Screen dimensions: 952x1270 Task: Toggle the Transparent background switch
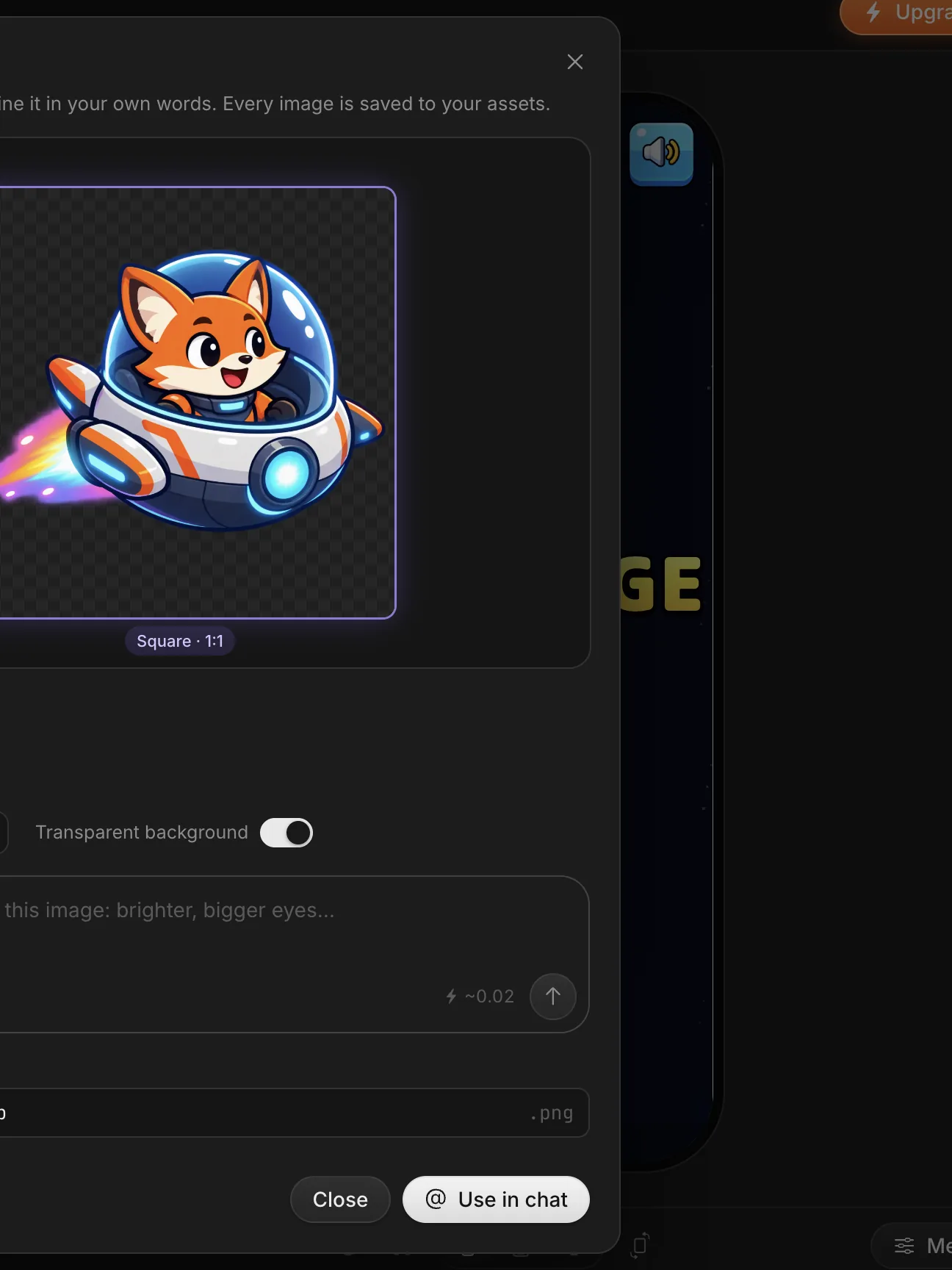click(x=286, y=833)
